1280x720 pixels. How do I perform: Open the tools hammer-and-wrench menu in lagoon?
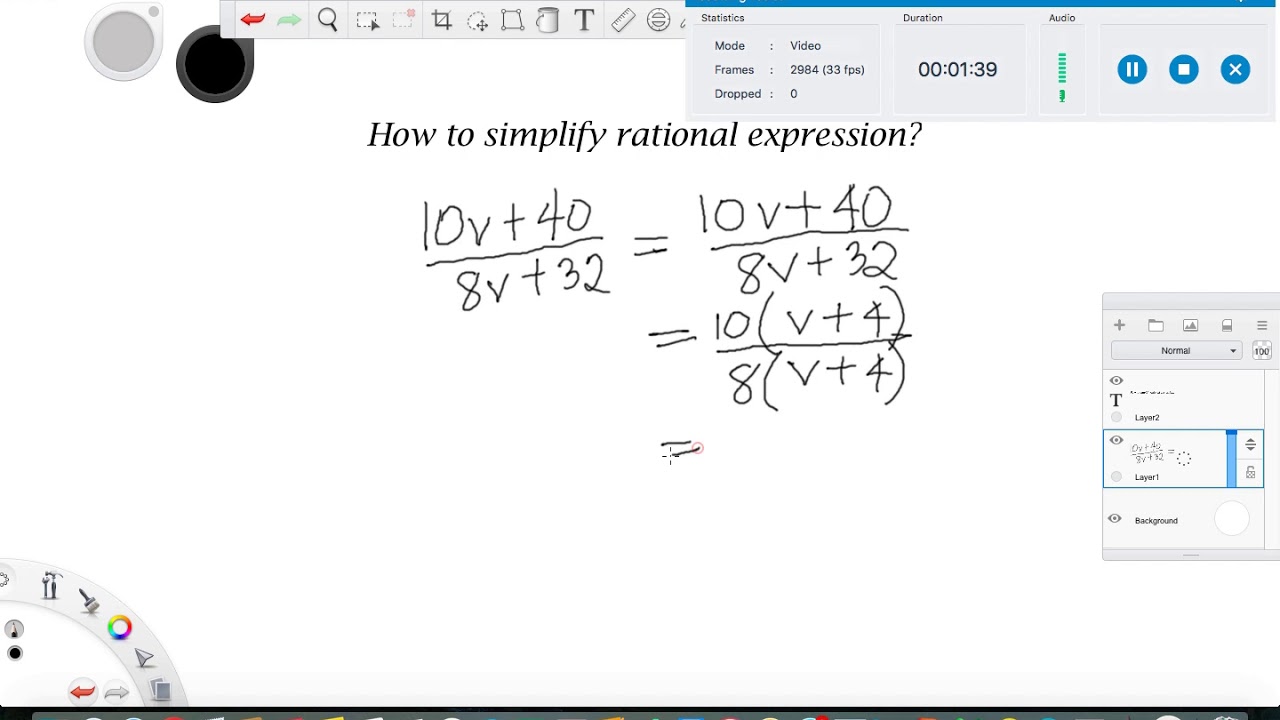point(51,585)
